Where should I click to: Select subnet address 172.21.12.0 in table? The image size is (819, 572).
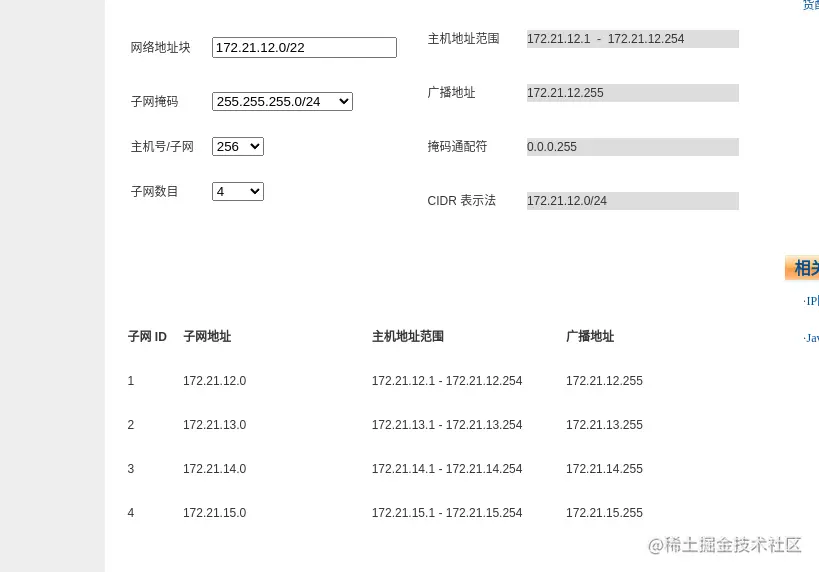coord(214,381)
